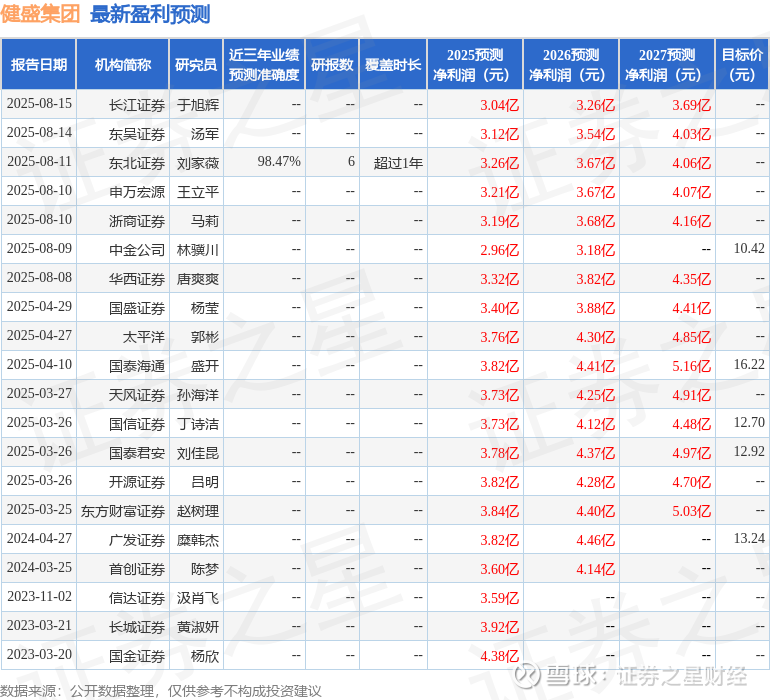Click the 研报数 column header

click(332, 64)
